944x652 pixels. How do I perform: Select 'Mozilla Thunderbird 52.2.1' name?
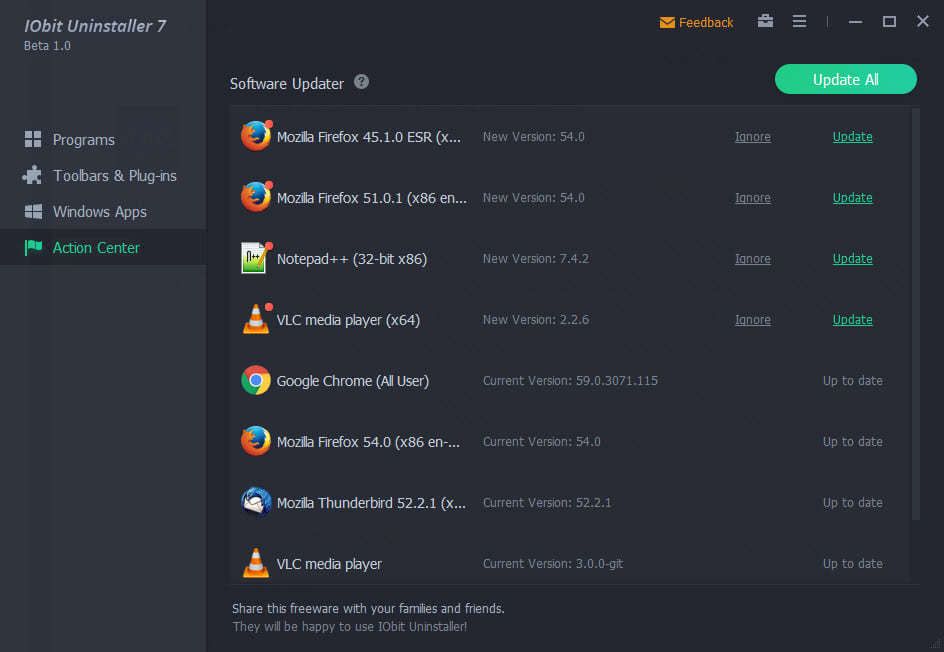[x=371, y=503]
